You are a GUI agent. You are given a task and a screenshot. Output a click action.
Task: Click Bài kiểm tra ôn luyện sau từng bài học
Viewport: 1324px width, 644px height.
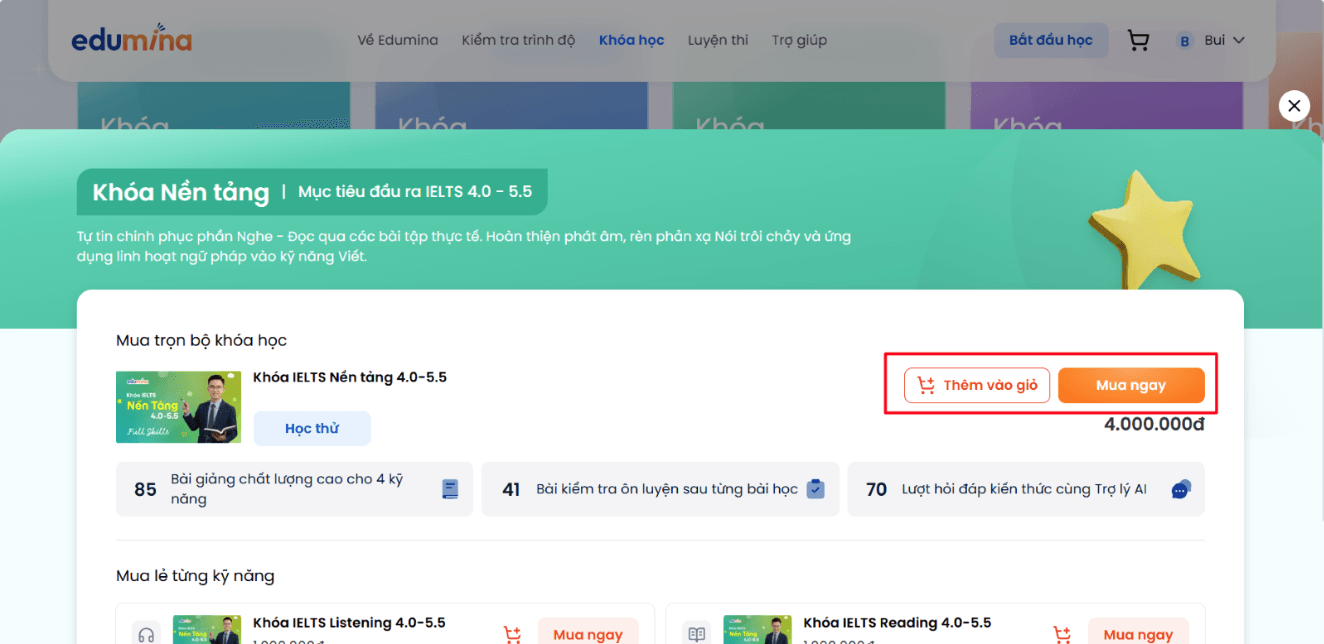pos(667,489)
